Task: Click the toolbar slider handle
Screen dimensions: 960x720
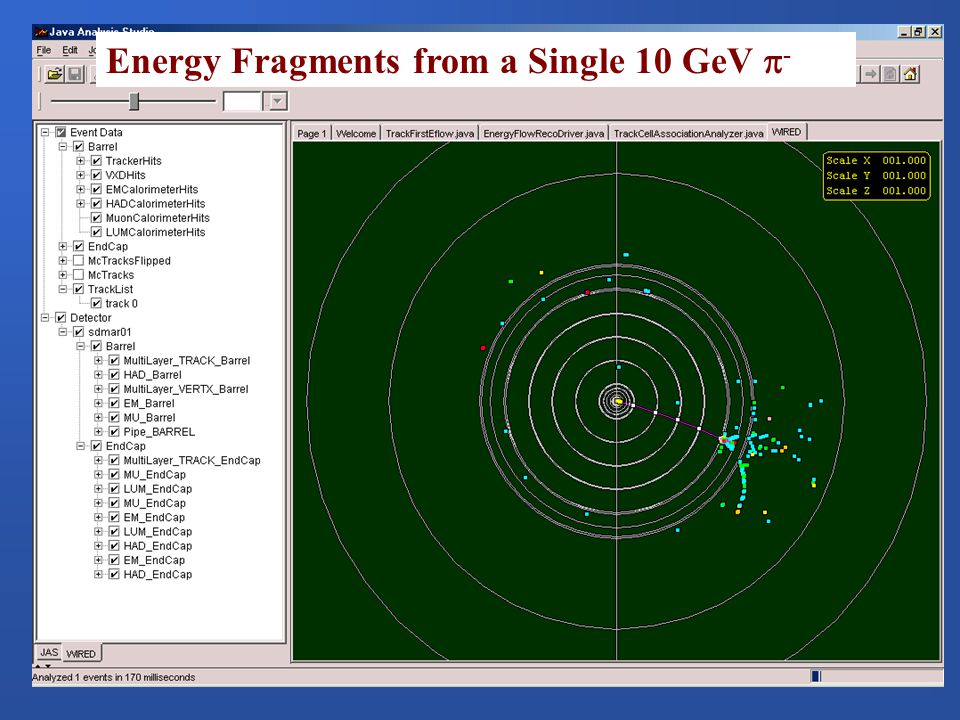Action: tap(134, 101)
